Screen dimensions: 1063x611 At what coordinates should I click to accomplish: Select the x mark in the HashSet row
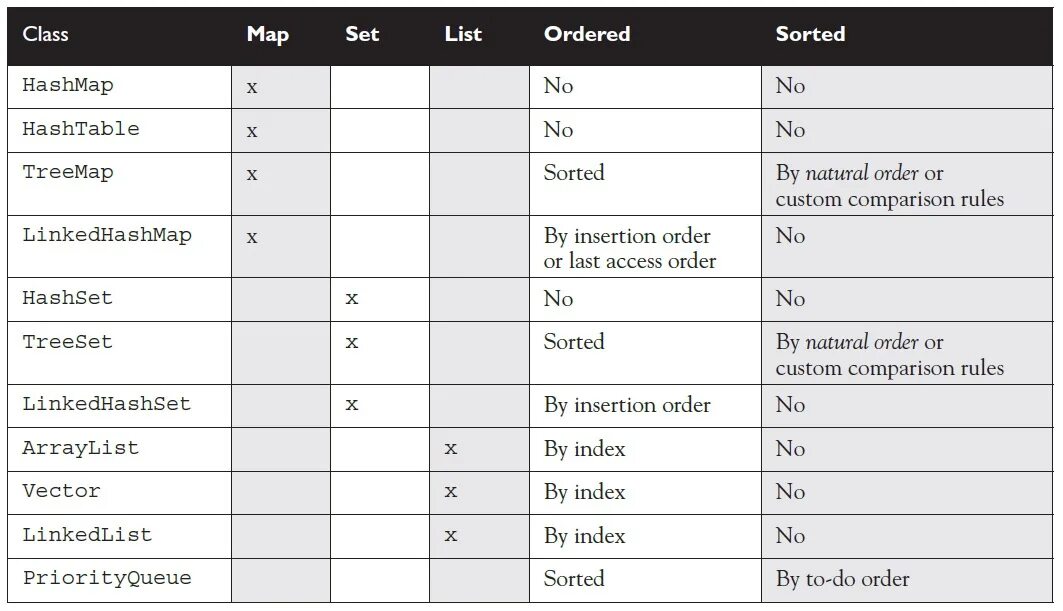[352, 299]
